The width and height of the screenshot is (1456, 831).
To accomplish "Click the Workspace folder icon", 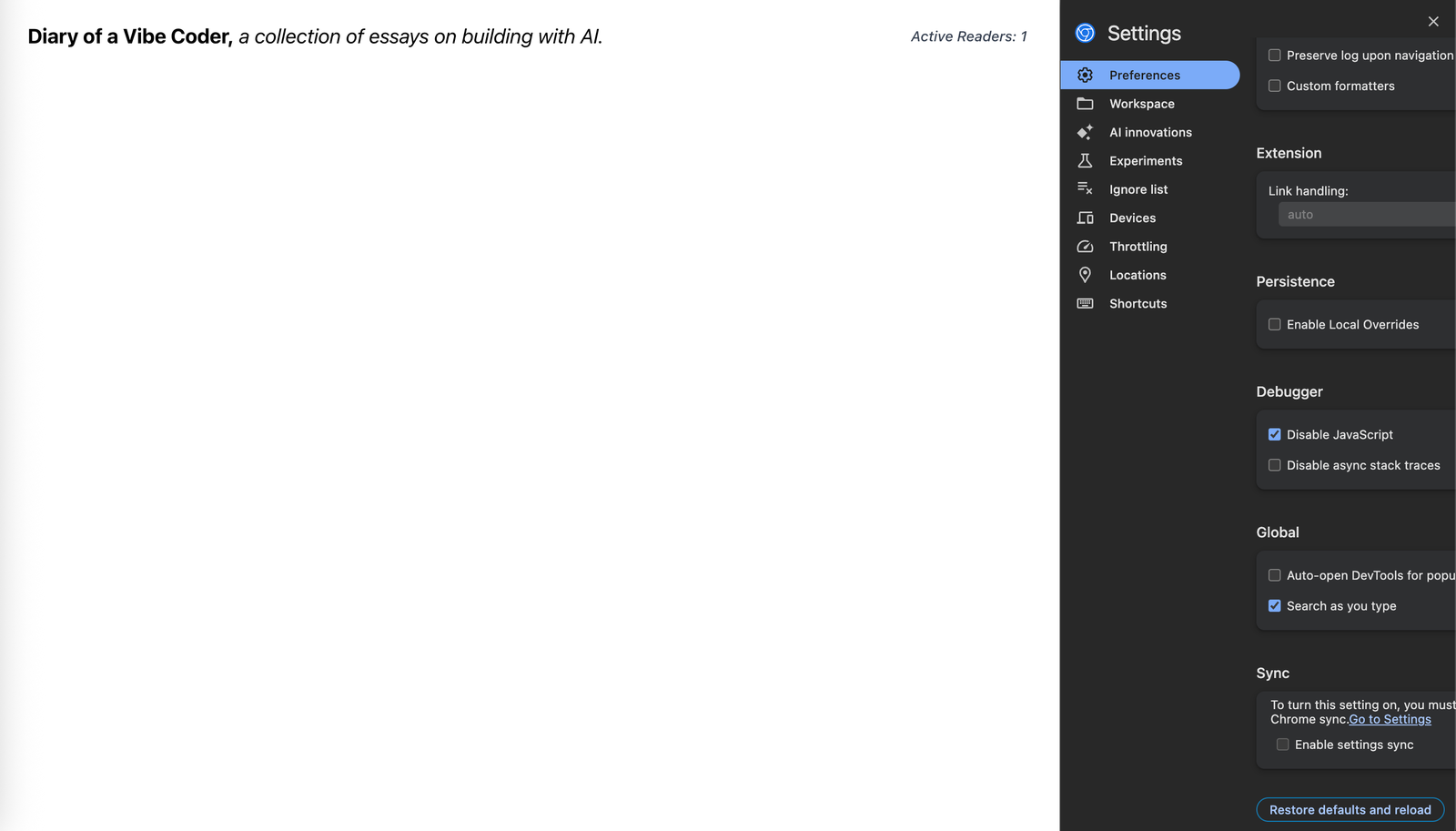I will [1085, 104].
